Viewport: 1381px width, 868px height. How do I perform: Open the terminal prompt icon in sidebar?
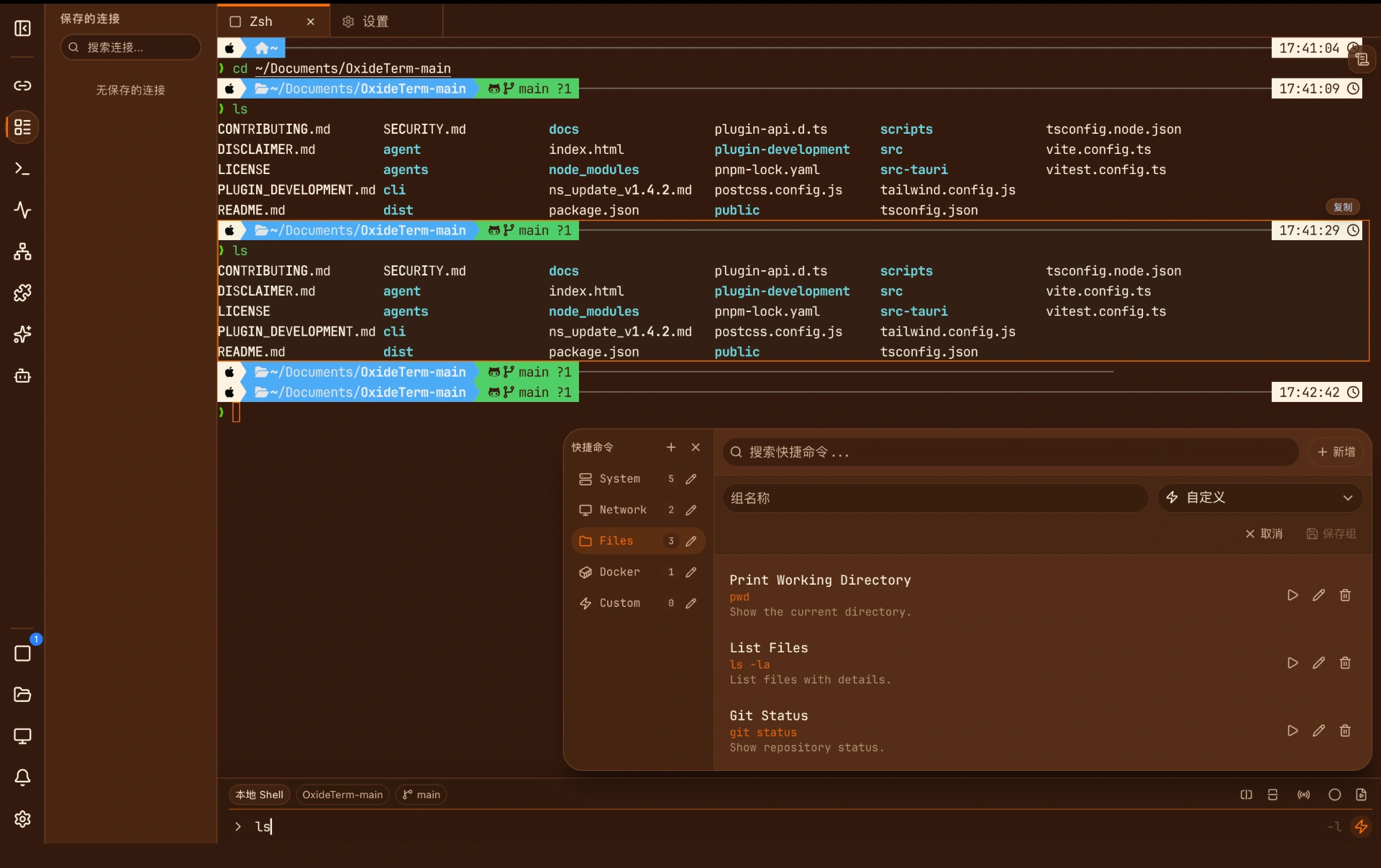click(x=22, y=168)
